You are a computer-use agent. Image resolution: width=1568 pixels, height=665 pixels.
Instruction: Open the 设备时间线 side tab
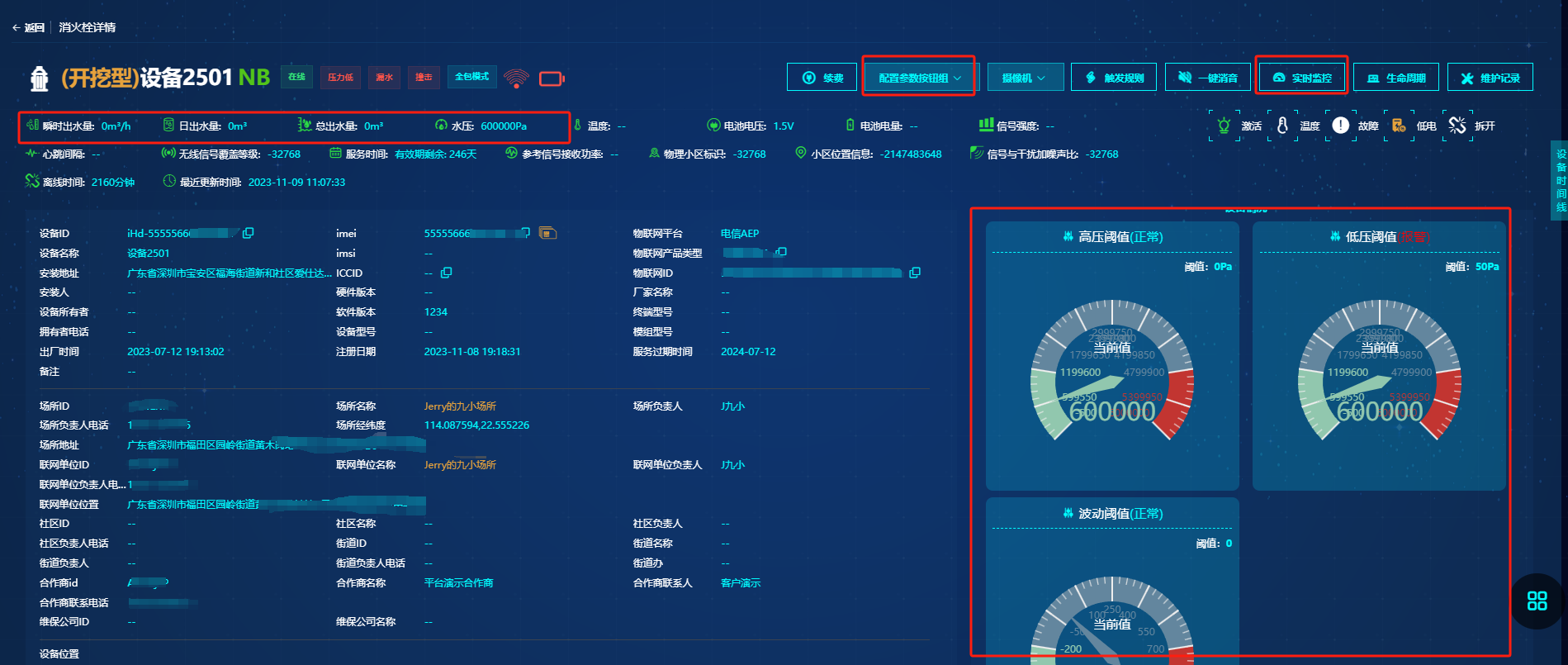coord(1560,180)
